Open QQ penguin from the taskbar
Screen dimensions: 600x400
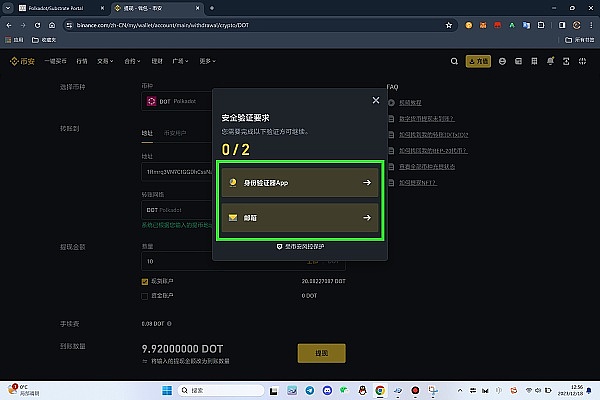[x=362, y=390]
